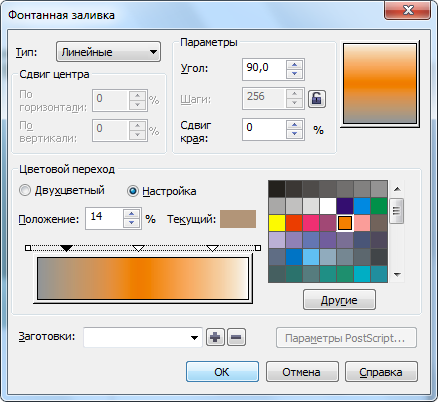Screen dimensions: 438x402
Task: Select the middle white gradient marker
Action: tap(138, 248)
